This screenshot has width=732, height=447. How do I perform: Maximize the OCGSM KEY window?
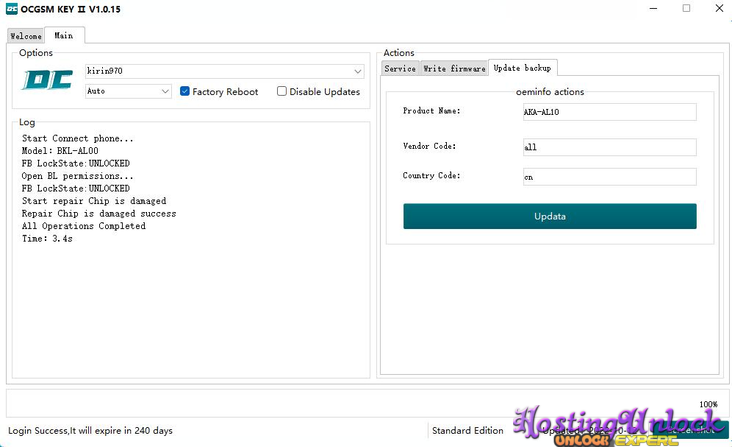click(x=686, y=8)
